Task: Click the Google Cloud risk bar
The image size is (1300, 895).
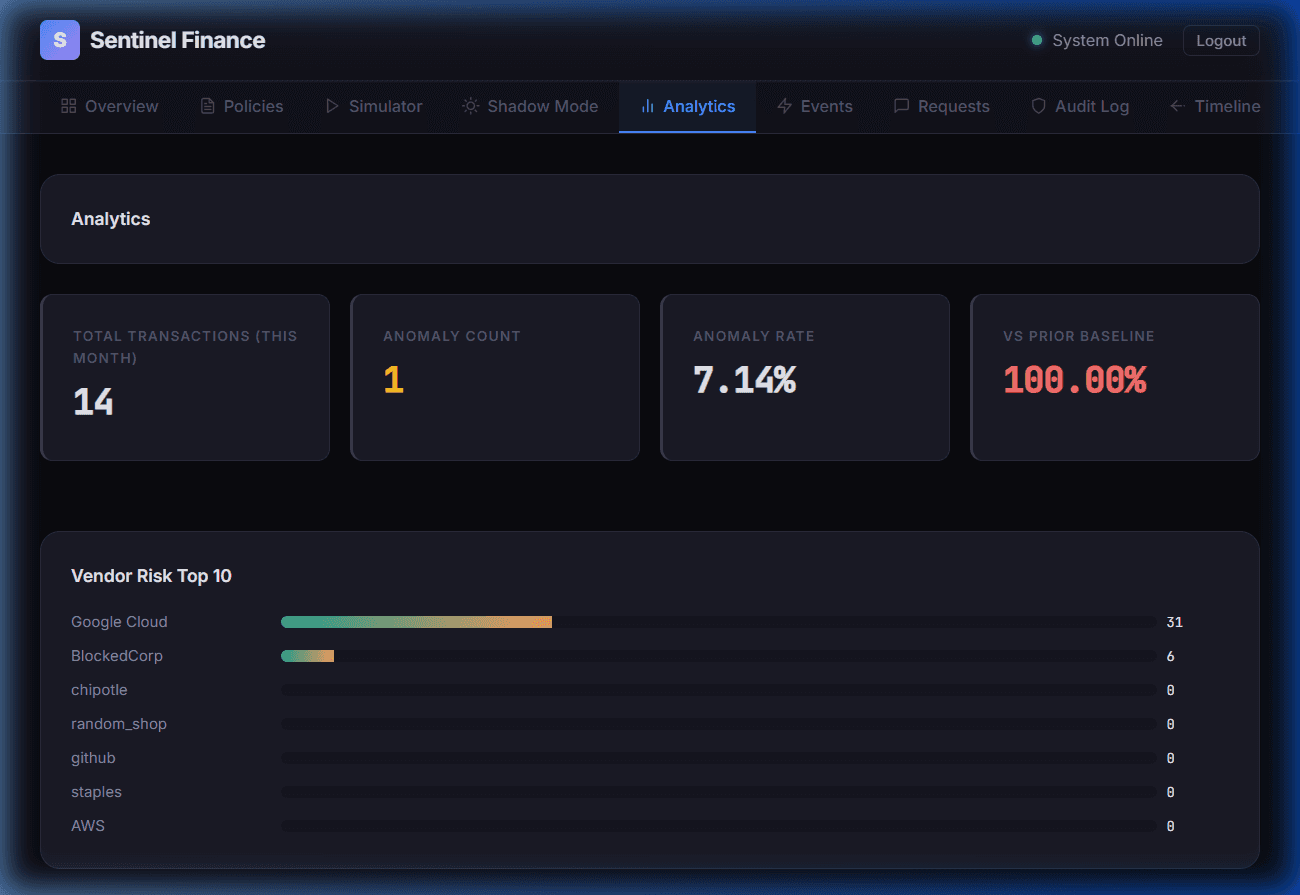Action: pos(417,622)
